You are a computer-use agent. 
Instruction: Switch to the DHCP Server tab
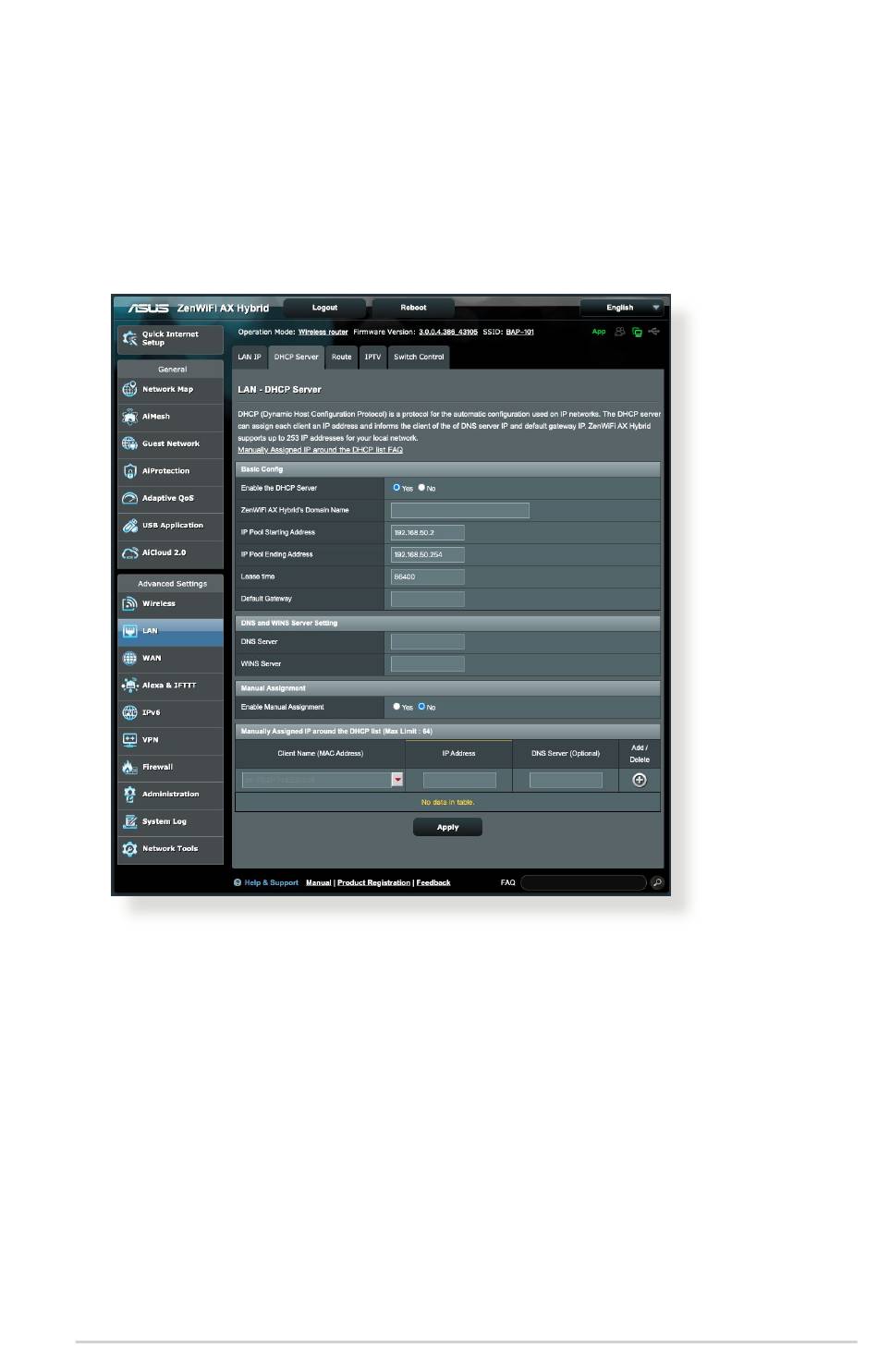pos(296,357)
